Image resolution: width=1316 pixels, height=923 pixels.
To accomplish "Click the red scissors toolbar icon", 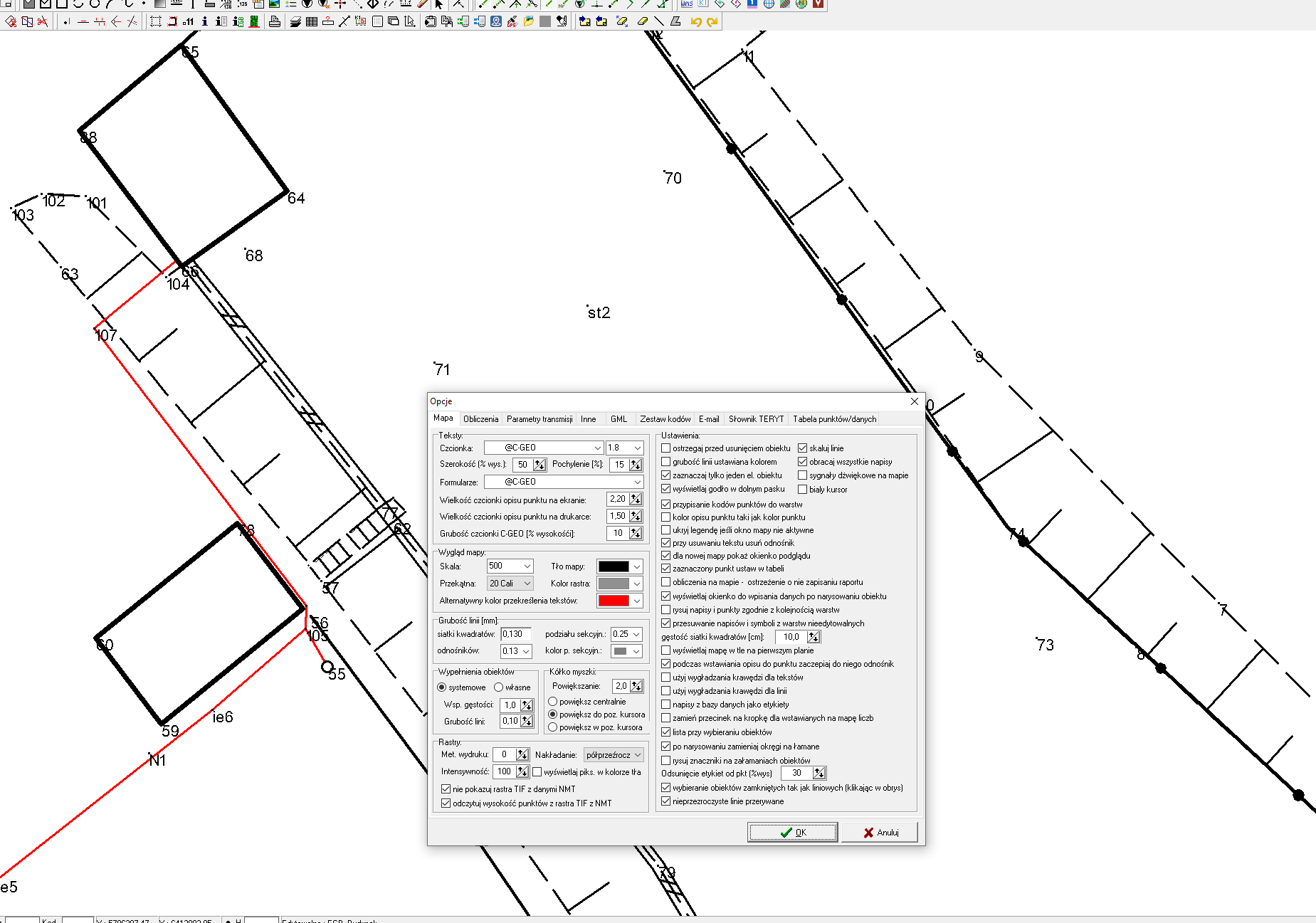I will pyautogui.click(x=43, y=21).
